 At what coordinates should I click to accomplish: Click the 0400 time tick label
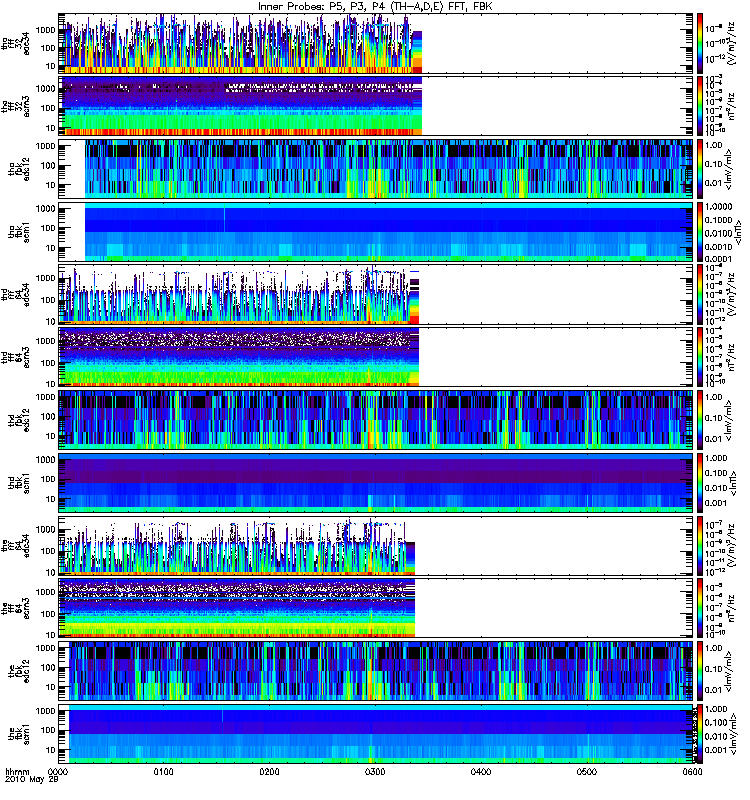click(481, 772)
